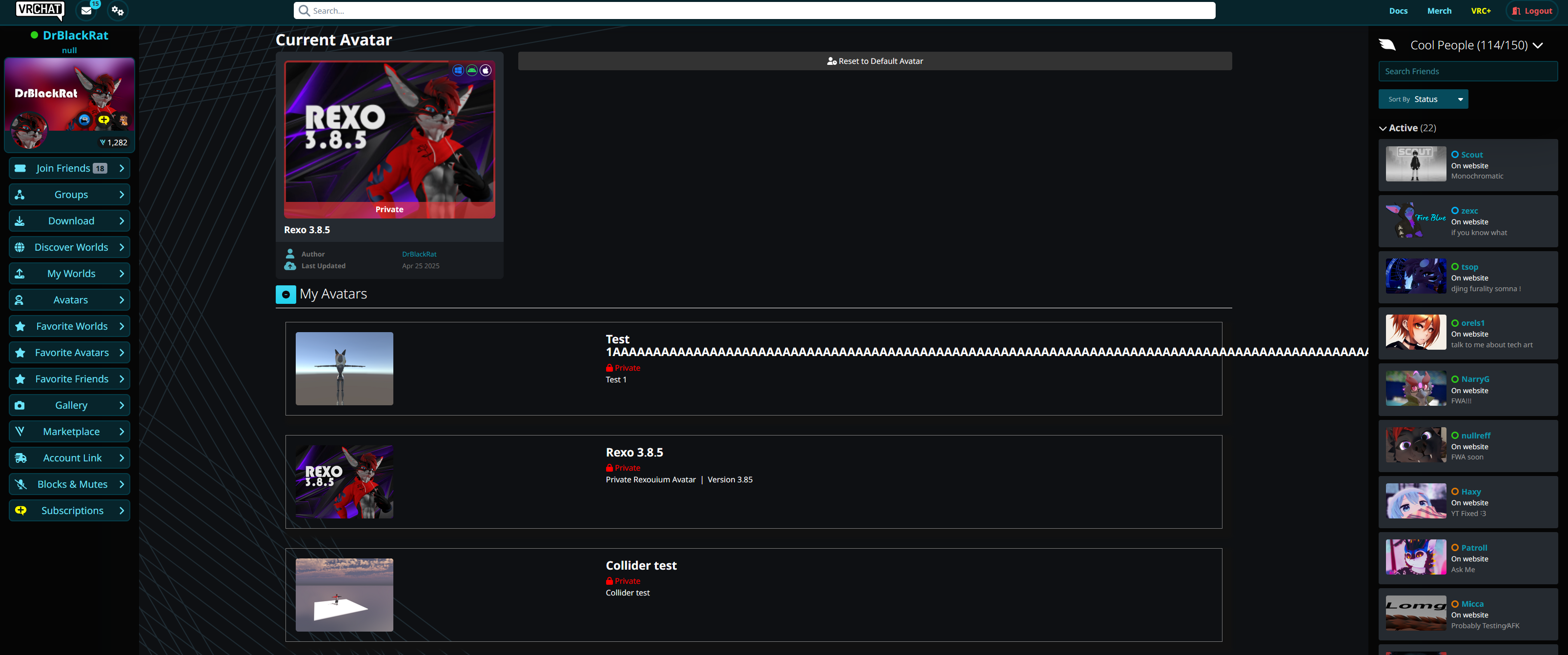Open friend orels1's name
Screen dimensions: 1568x655
click(1472, 323)
